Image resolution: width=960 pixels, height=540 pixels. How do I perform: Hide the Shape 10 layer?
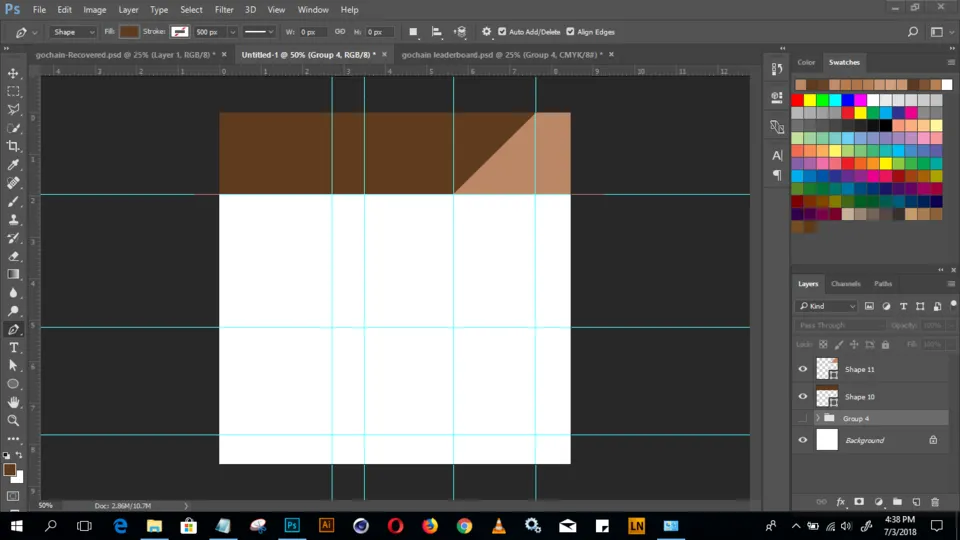click(803, 397)
